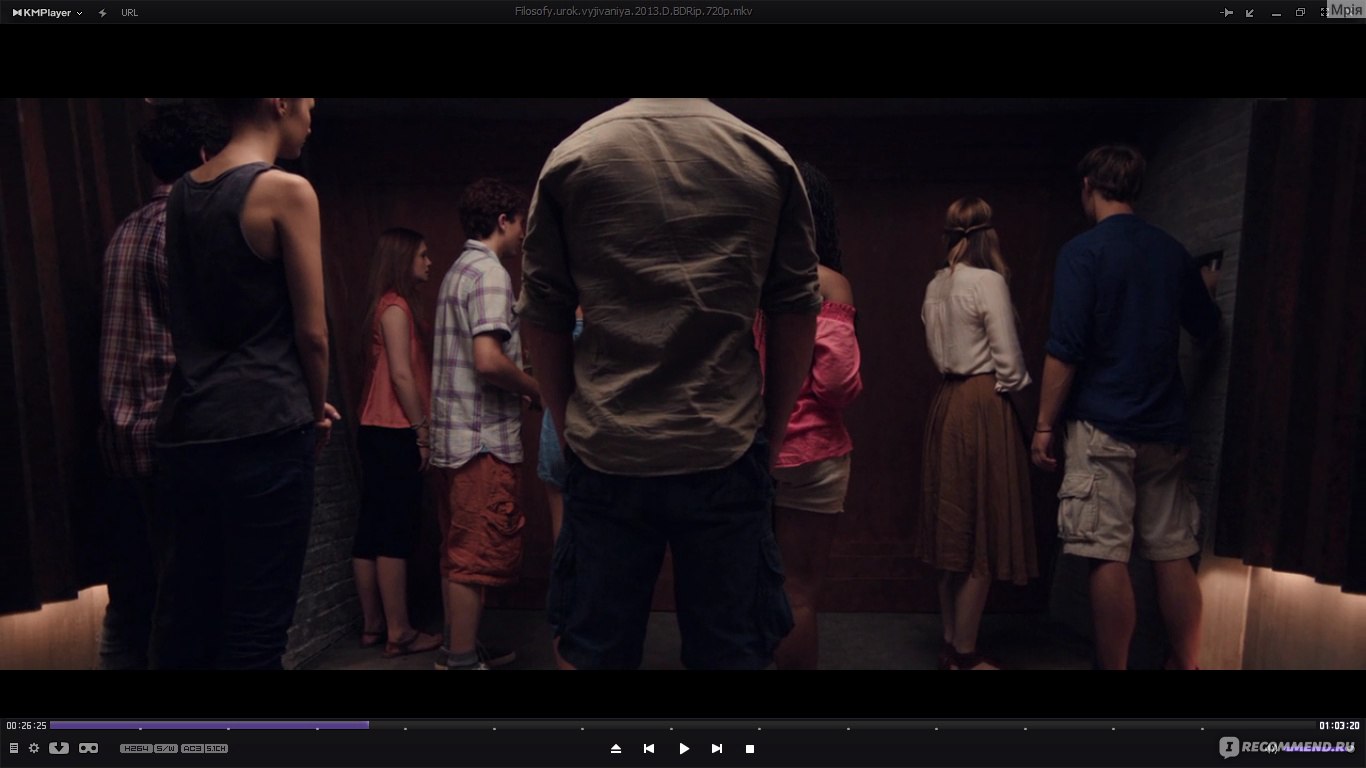Click the 5.1CH audio channel badge
The height and width of the screenshot is (768, 1366).
[x=216, y=748]
